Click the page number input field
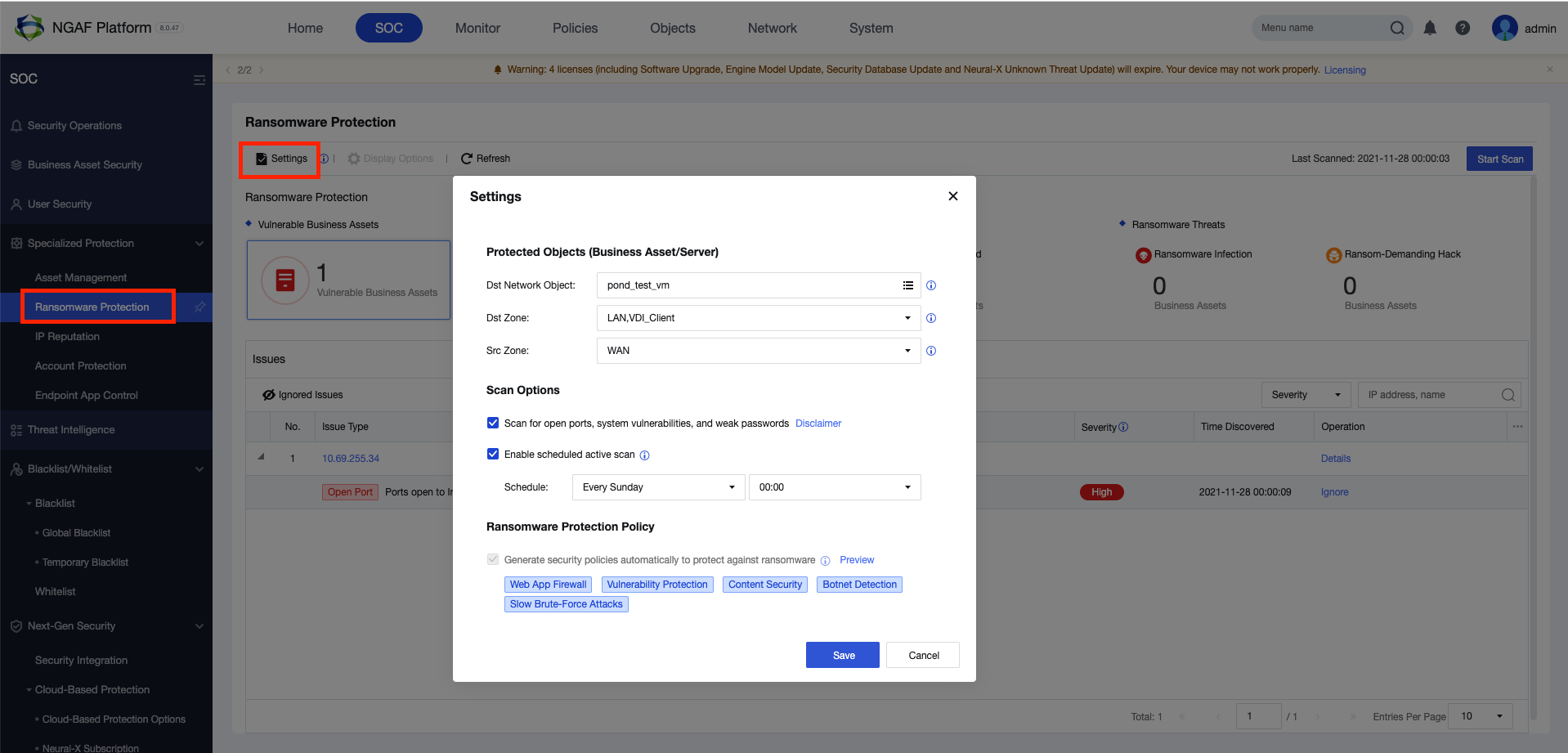1568x753 pixels. click(1258, 716)
